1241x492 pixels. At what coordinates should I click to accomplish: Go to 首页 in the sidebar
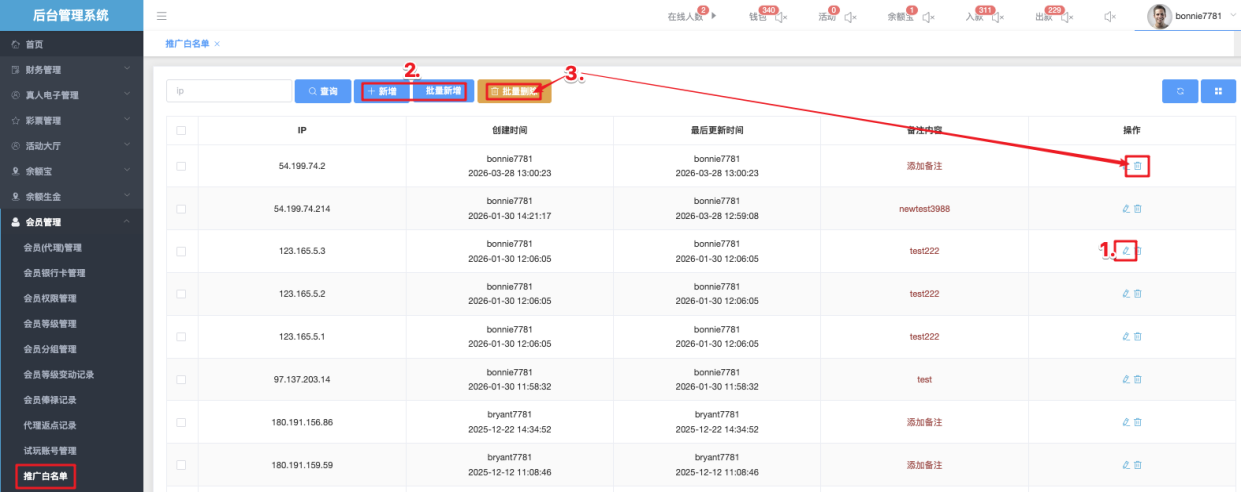(34, 45)
